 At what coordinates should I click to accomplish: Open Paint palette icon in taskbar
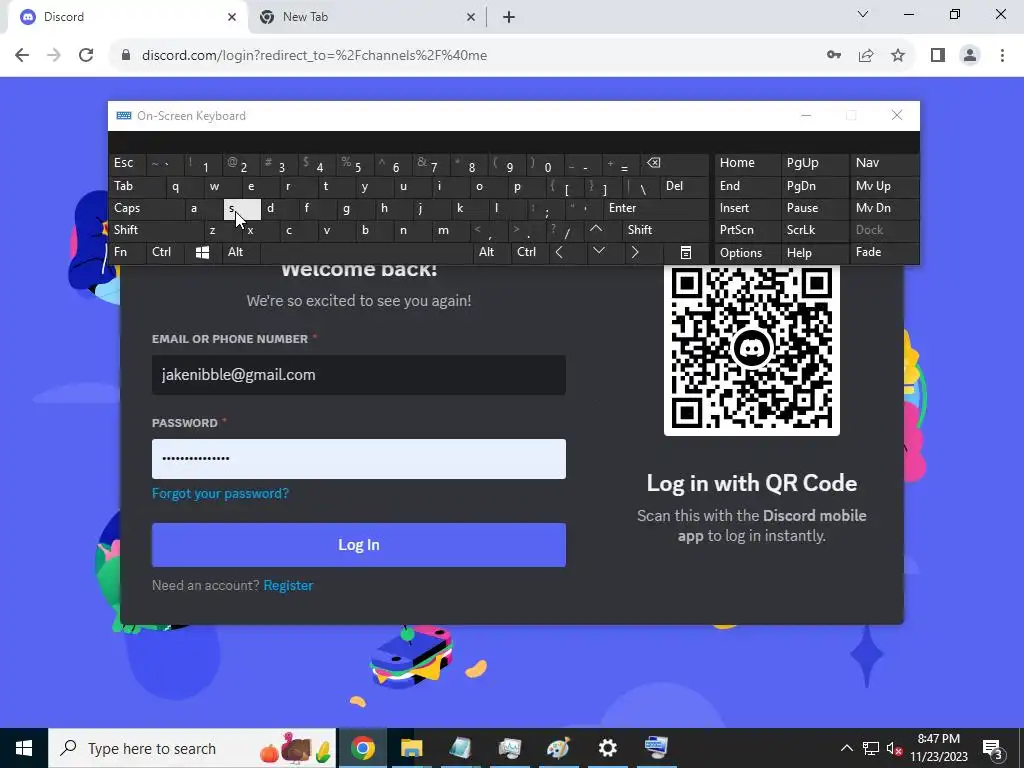click(558, 748)
